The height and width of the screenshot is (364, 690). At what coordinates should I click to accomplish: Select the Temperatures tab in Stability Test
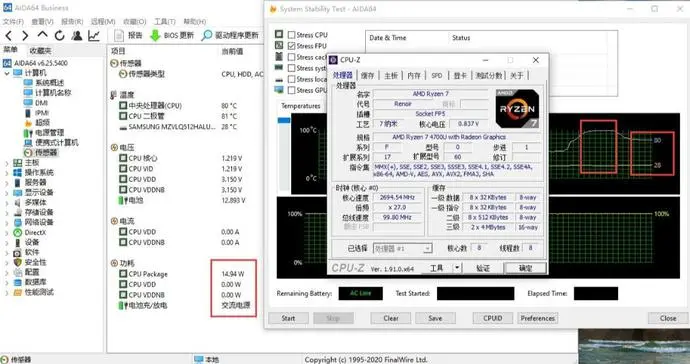click(301, 106)
